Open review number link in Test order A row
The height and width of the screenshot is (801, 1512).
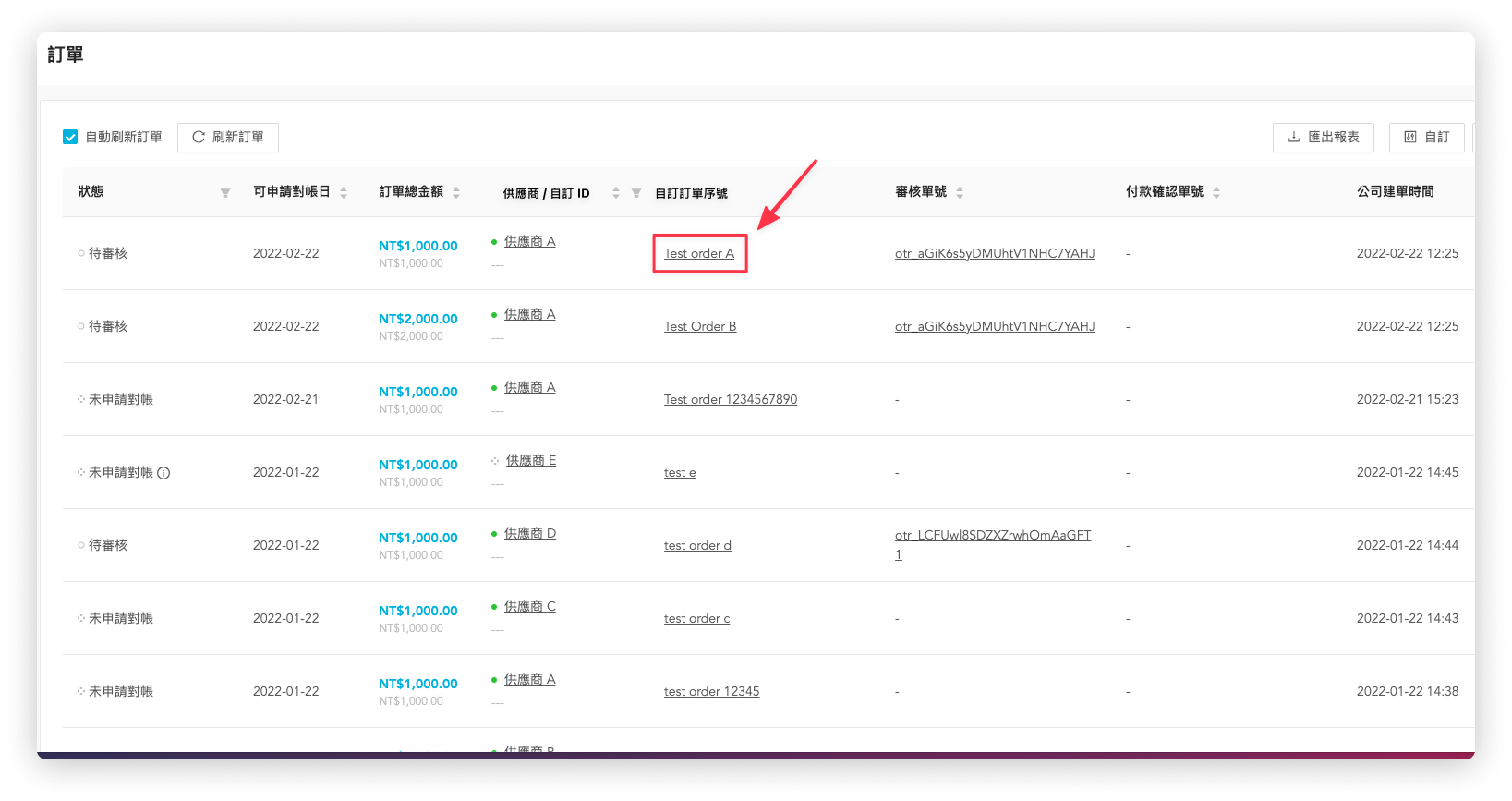click(x=995, y=253)
